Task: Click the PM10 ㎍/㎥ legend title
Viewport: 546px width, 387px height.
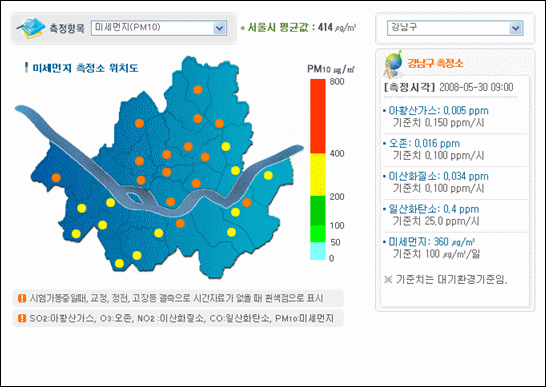Action: [x=331, y=69]
